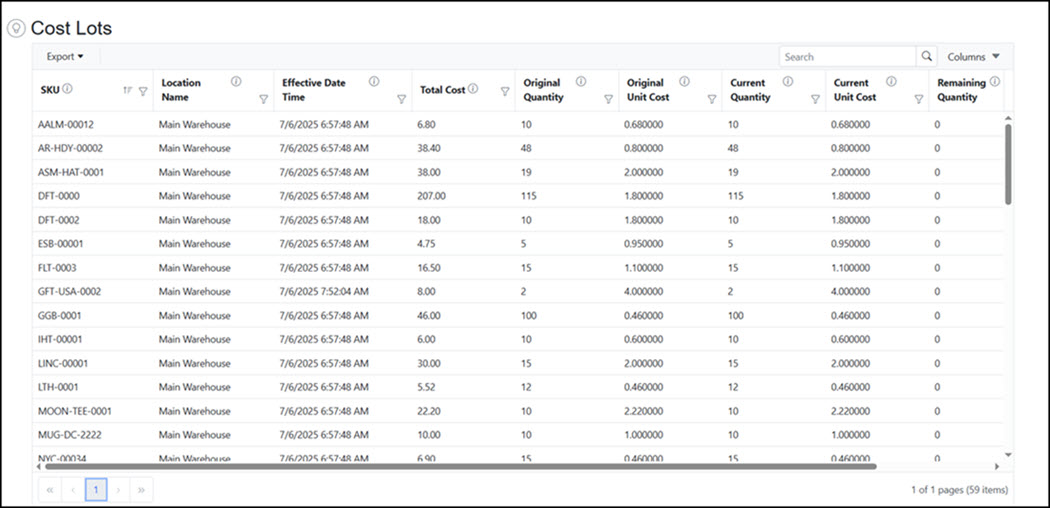1050x508 pixels.
Task: Filter the Total Cost column
Action: tap(505, 91)
